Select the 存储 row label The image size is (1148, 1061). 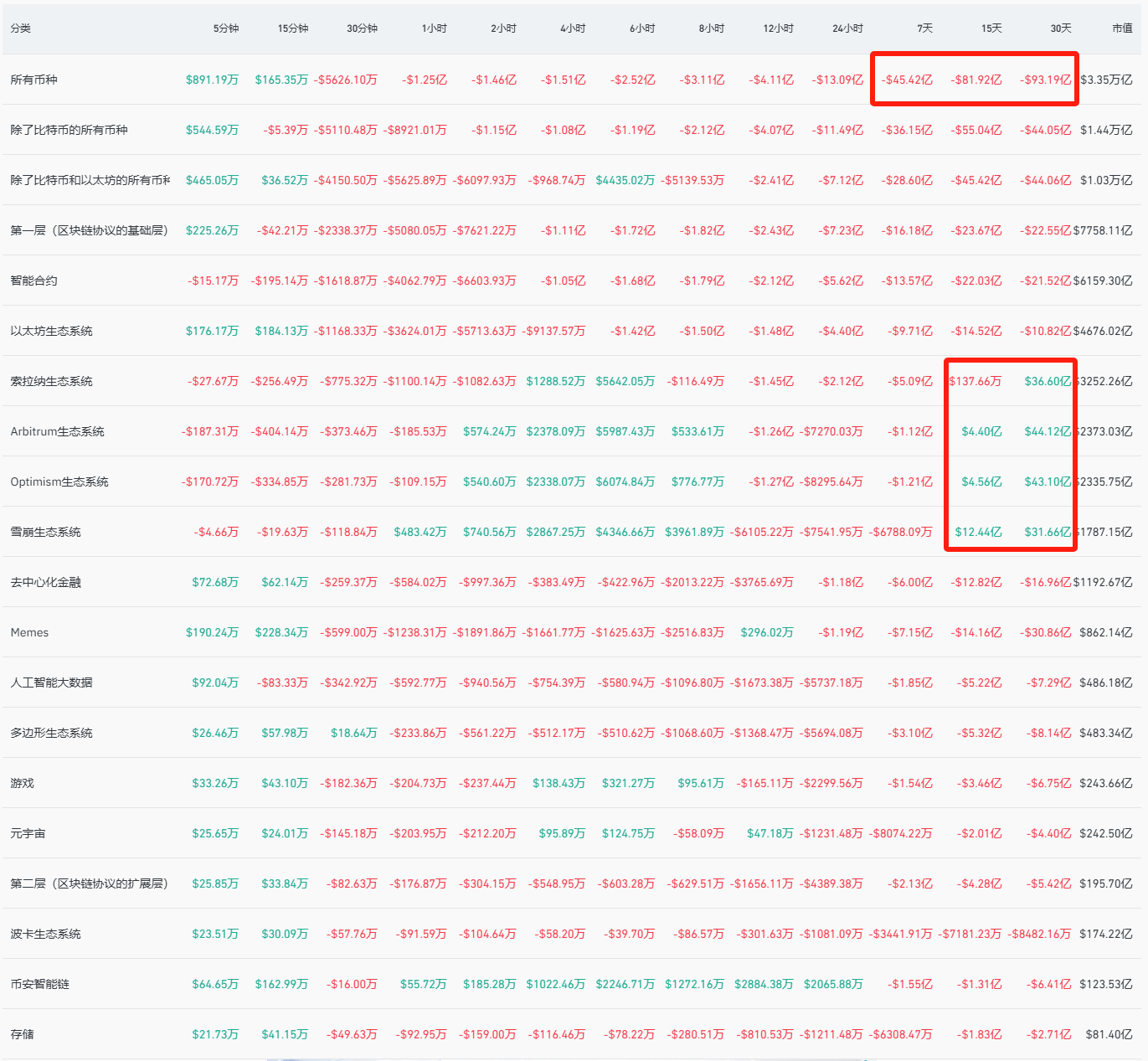[22, 1034]
